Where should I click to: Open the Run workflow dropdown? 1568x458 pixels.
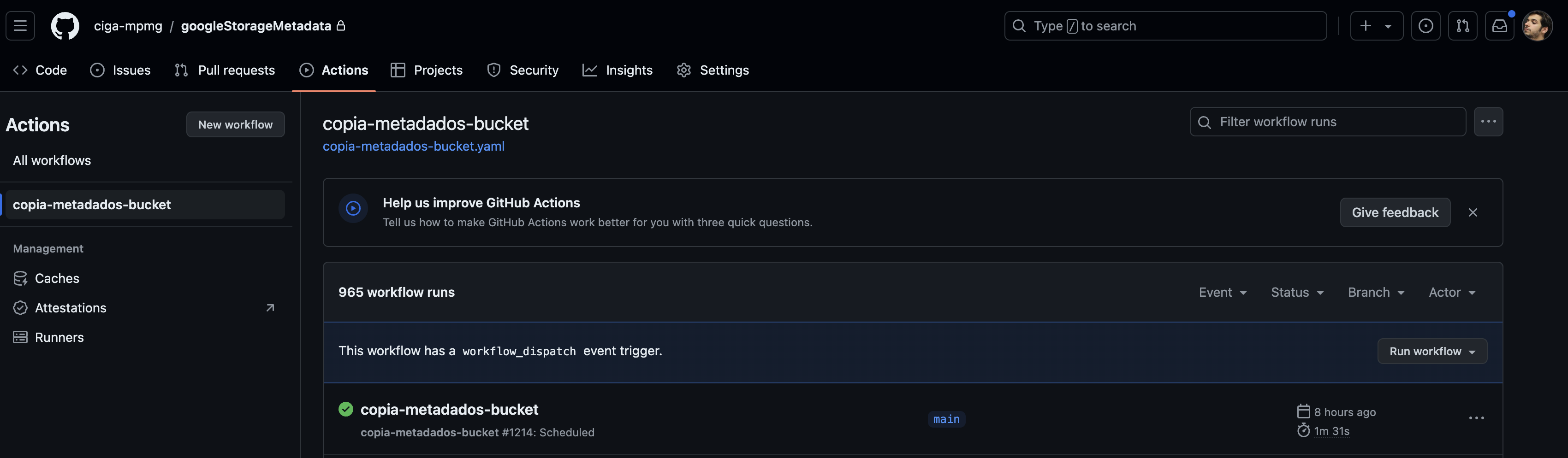(1431, 352)
